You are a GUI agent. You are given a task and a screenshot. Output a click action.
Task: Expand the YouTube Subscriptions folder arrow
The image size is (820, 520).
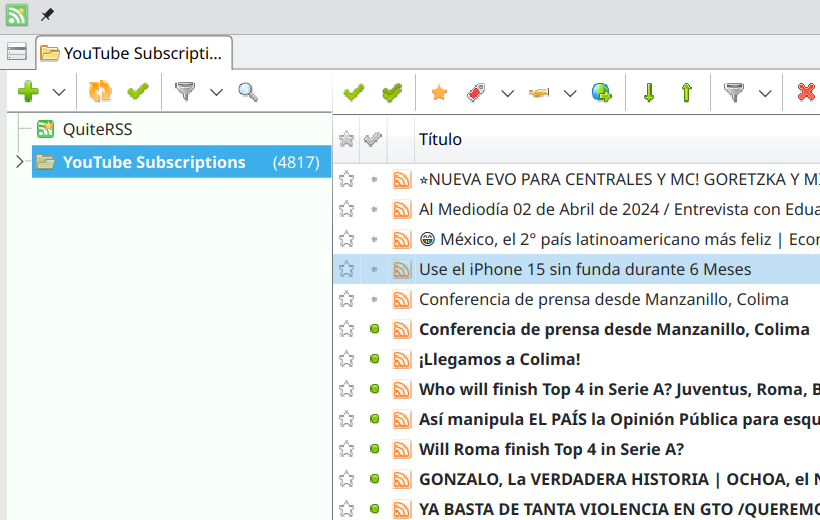[x=19, y=162]
